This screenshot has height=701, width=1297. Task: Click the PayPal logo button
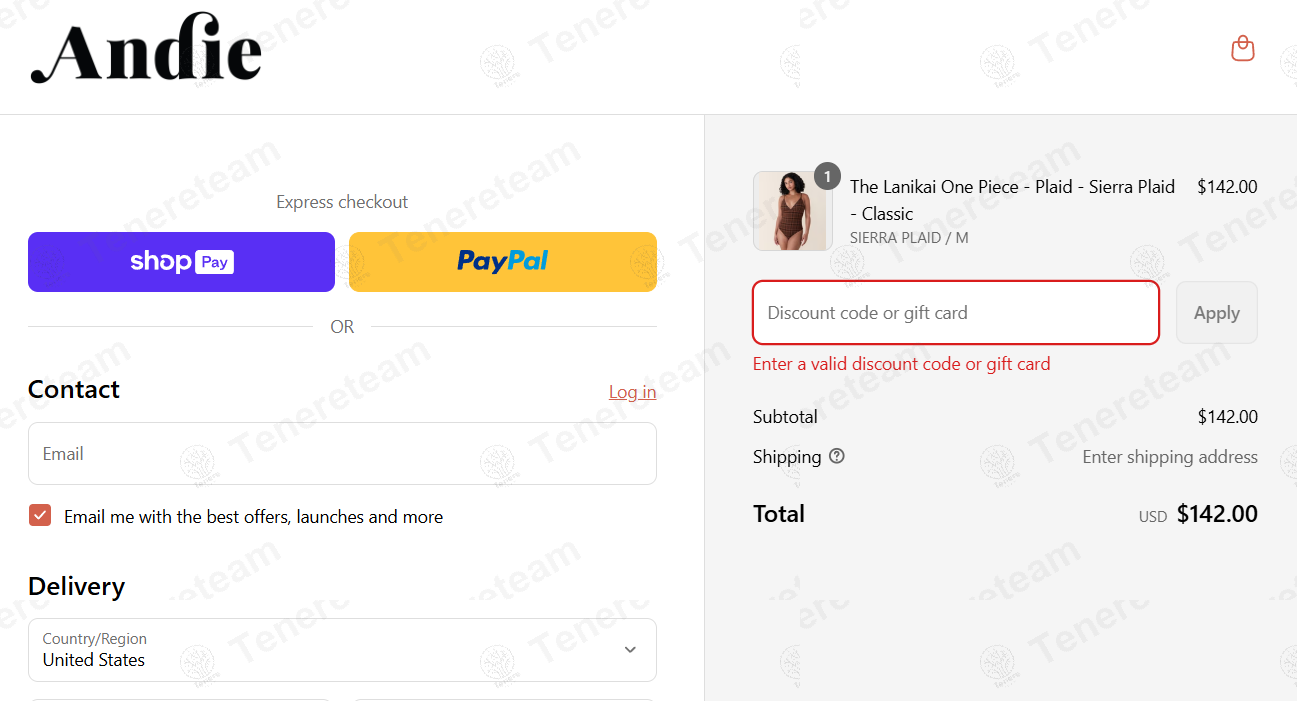click(503, 262)
